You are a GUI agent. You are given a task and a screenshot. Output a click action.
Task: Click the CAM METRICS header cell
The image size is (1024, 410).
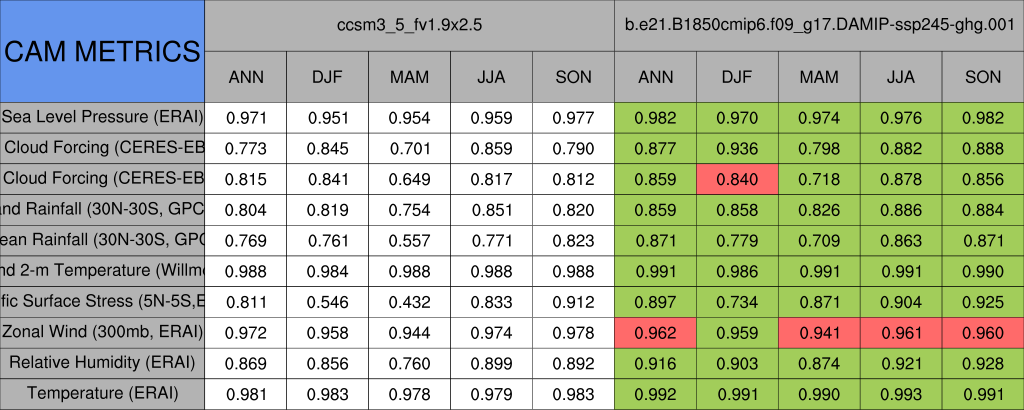pyautogui.click(x=102, y=51)
